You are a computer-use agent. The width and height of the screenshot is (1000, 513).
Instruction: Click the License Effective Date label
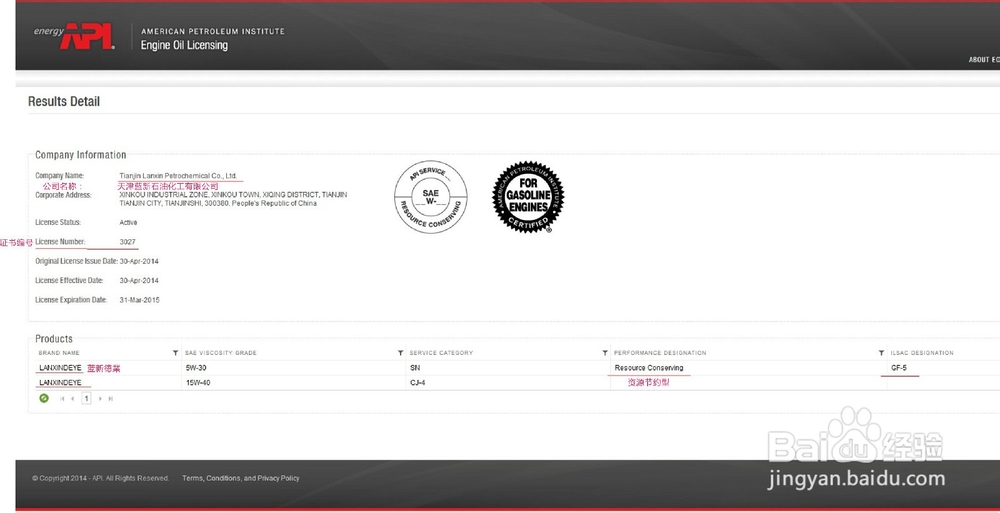tap(70, 281)
